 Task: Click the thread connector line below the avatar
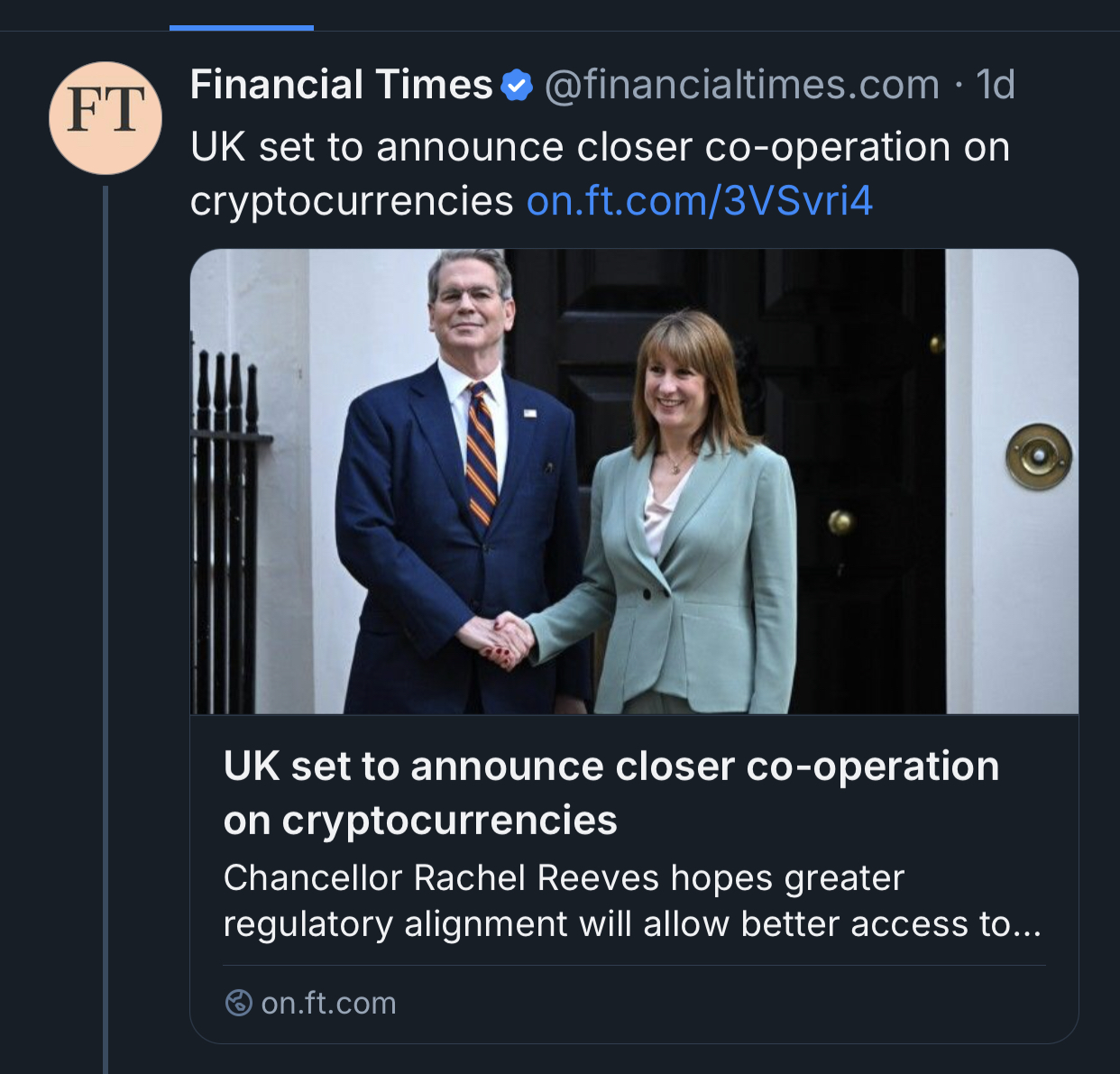(x=106, y=631)
